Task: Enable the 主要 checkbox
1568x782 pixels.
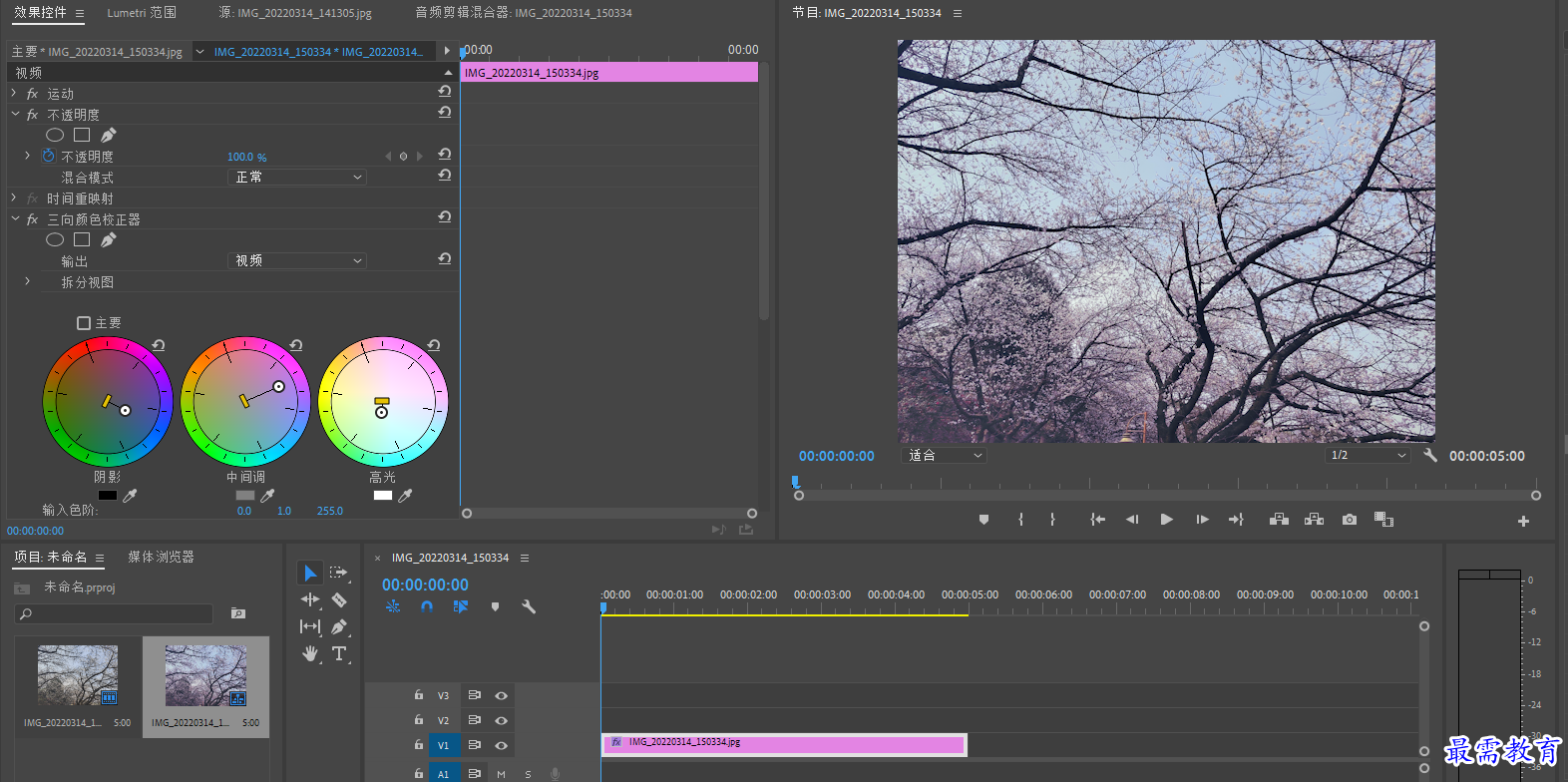Action: (x=84, y=323)
